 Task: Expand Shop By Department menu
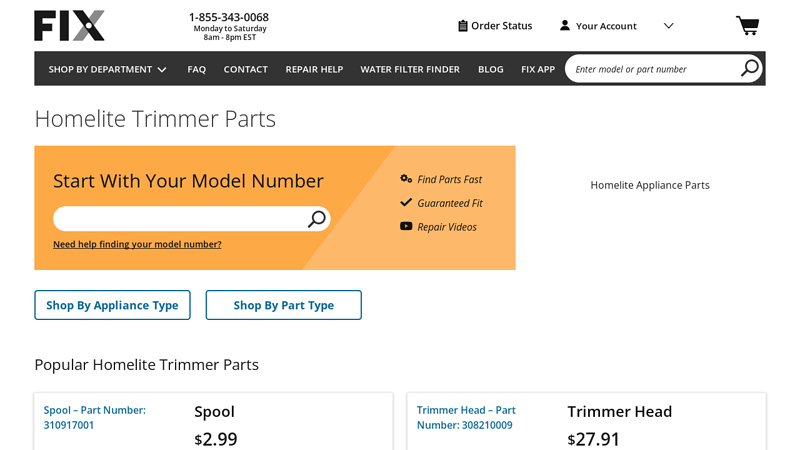click(108, 69)
